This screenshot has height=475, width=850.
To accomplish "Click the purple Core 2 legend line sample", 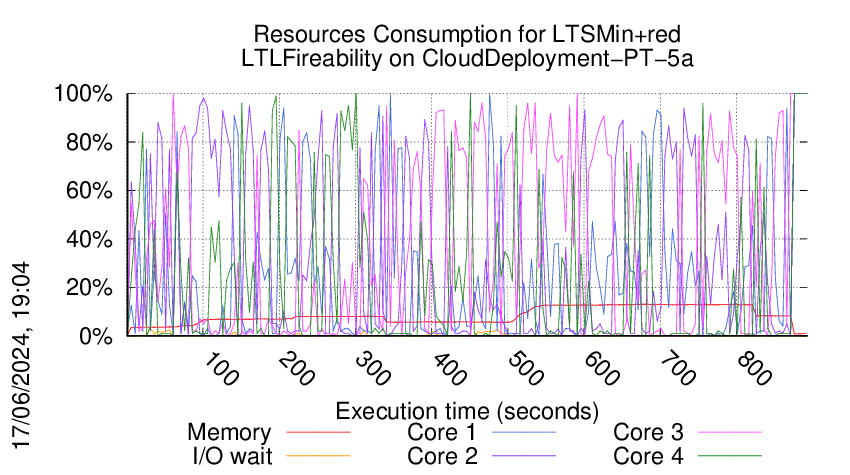I will [x=524, y=456].
